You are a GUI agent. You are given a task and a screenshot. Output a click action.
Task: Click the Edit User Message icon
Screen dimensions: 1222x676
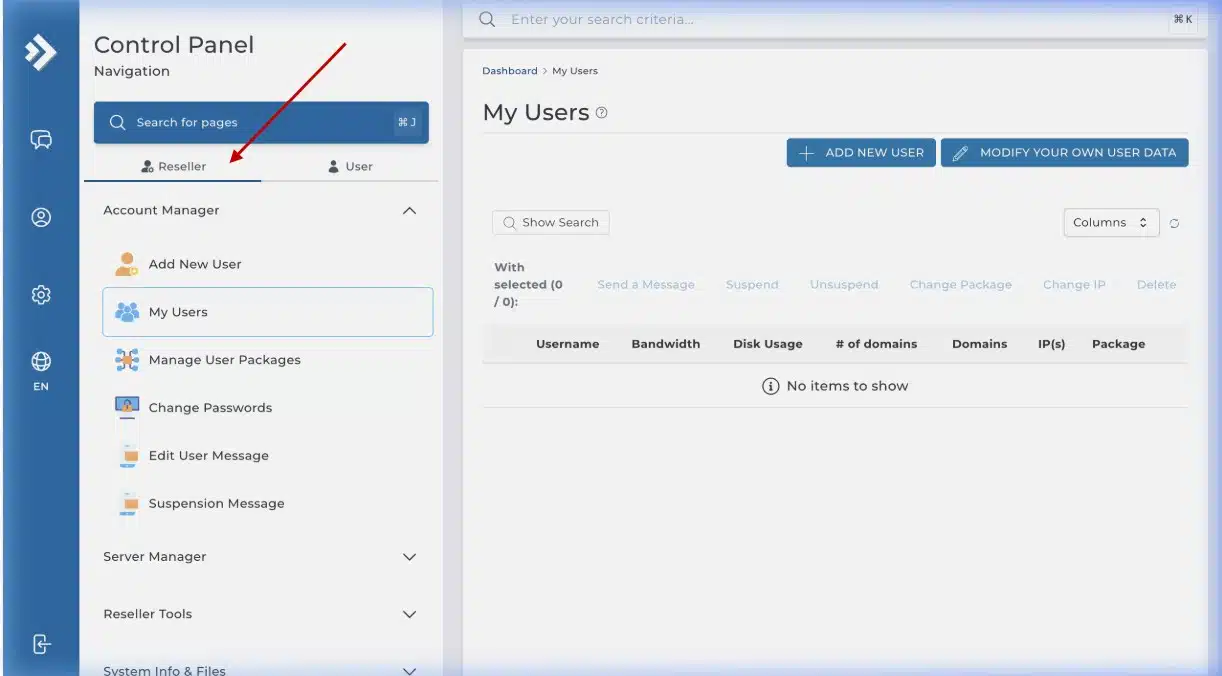pyautogui.click(x=129, y=455)
